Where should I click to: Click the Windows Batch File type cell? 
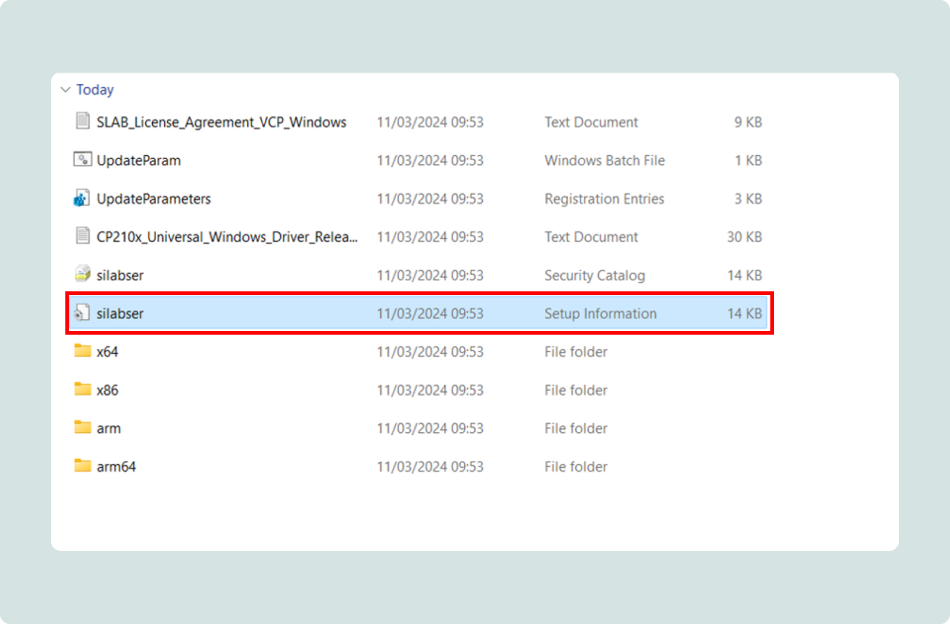click(x=605, y=161)
